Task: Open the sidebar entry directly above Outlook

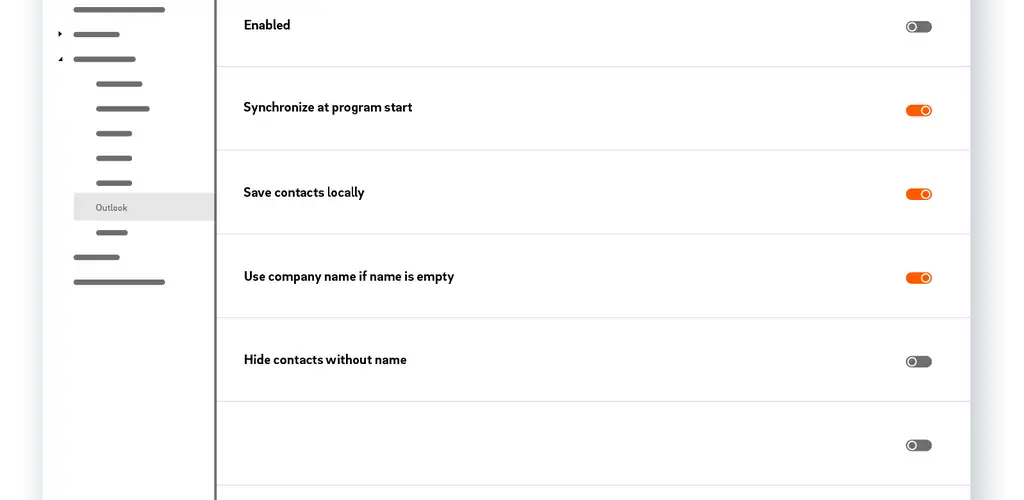Action: [x=114, y=183]
